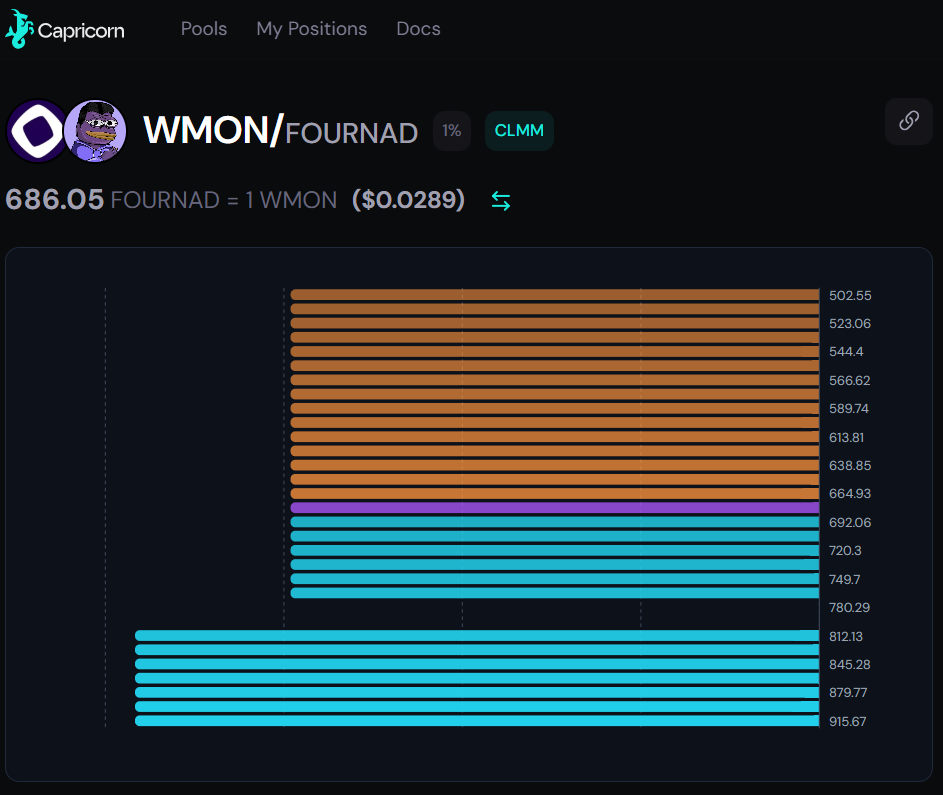Viewport: 943px width, 795px height.
Task: Click the ($0.0289) dollar price
Action: click(408, 200)
